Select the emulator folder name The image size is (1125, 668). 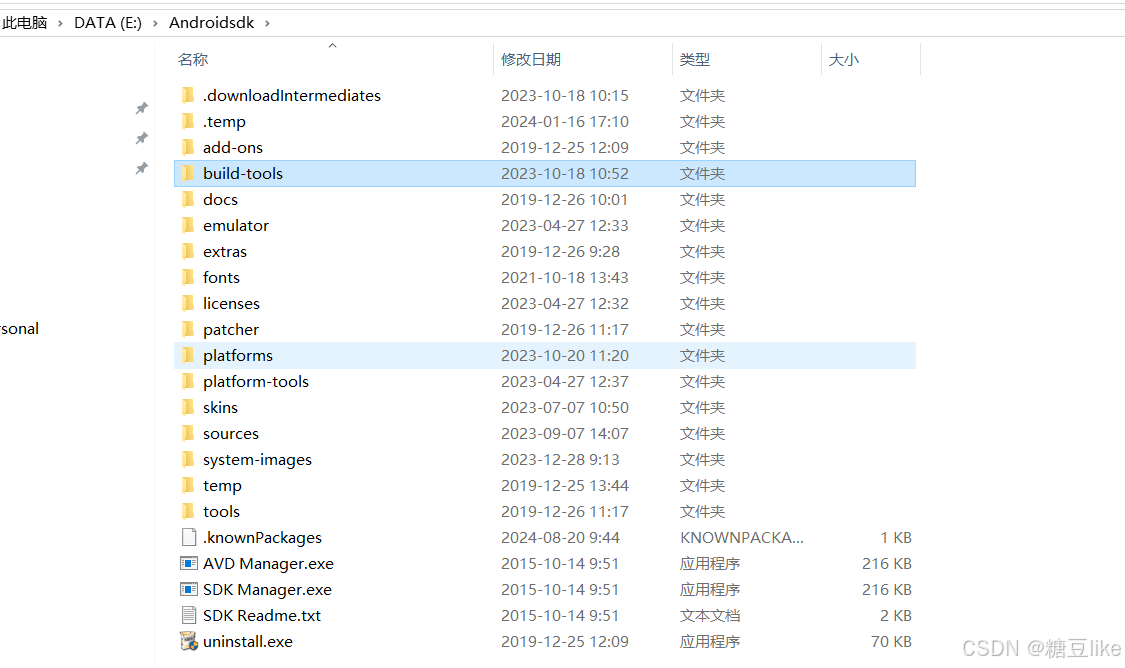pyautogui.click(x=236, y=225)
